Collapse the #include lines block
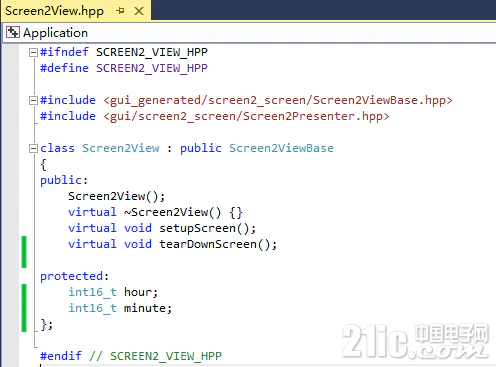Viewport: 496px width, 367px height. pos(33,100)
